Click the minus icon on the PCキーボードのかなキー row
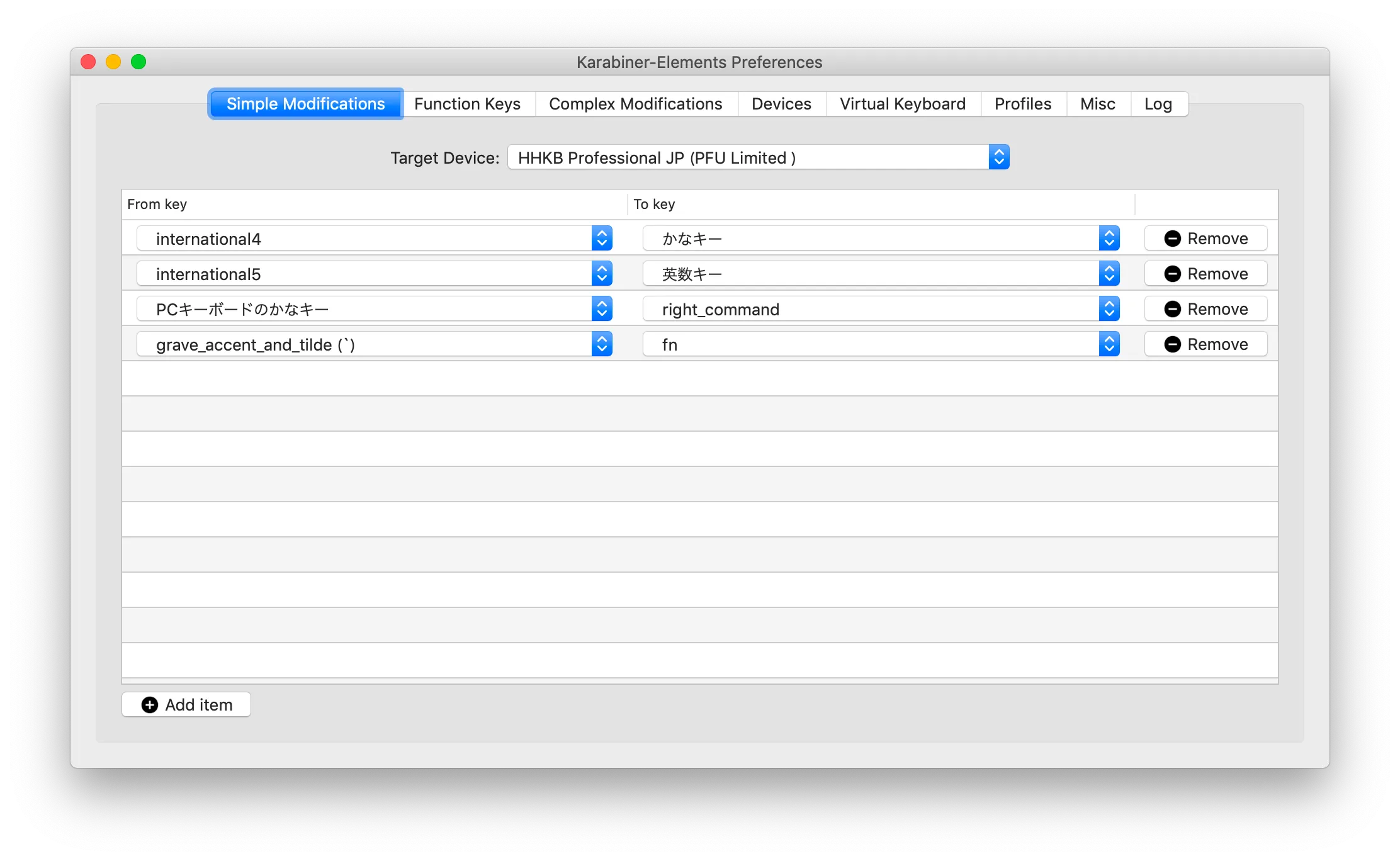 (1172, 308)
